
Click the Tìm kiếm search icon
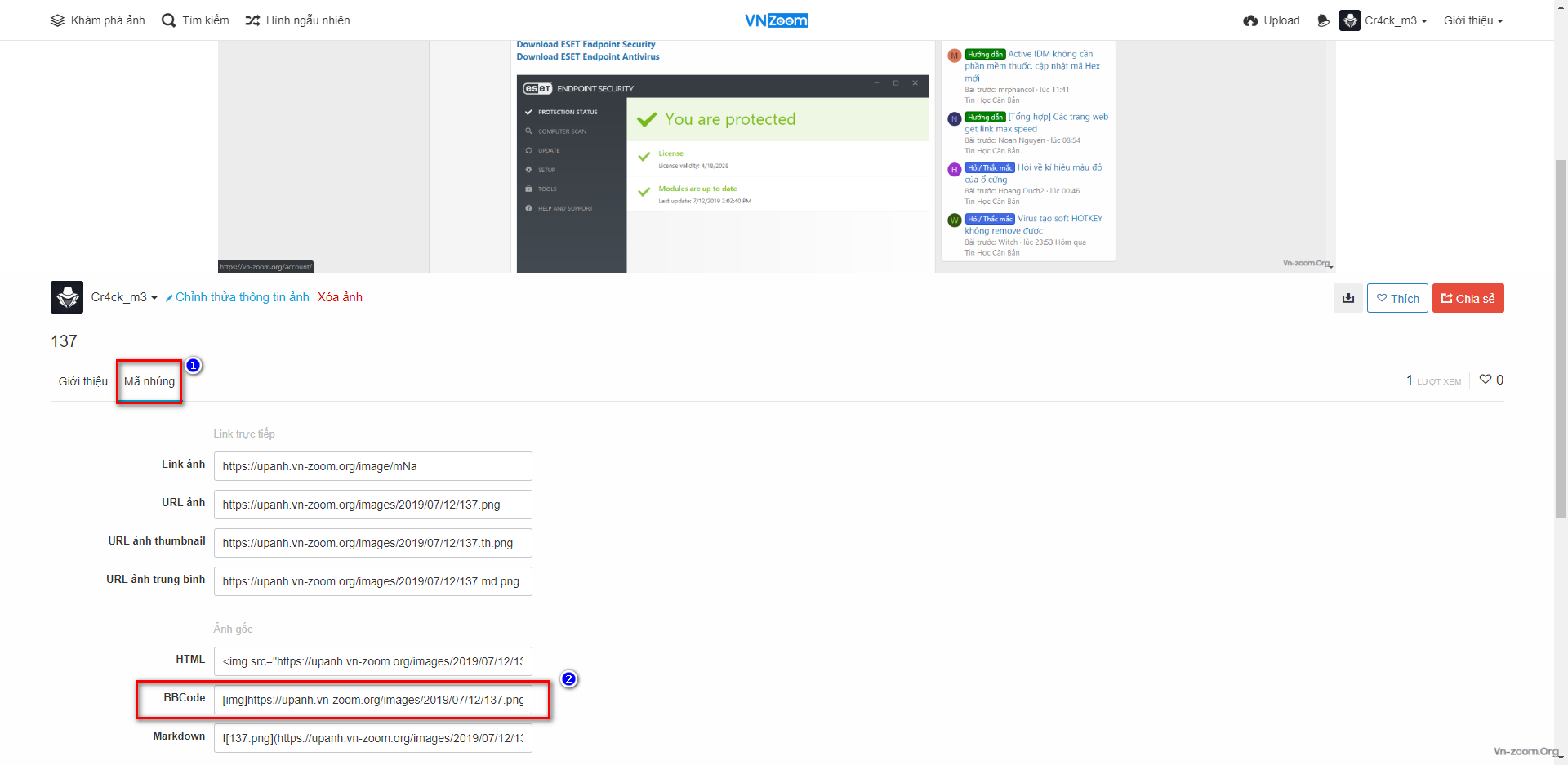pyautogui.click(x=169, y=20)
